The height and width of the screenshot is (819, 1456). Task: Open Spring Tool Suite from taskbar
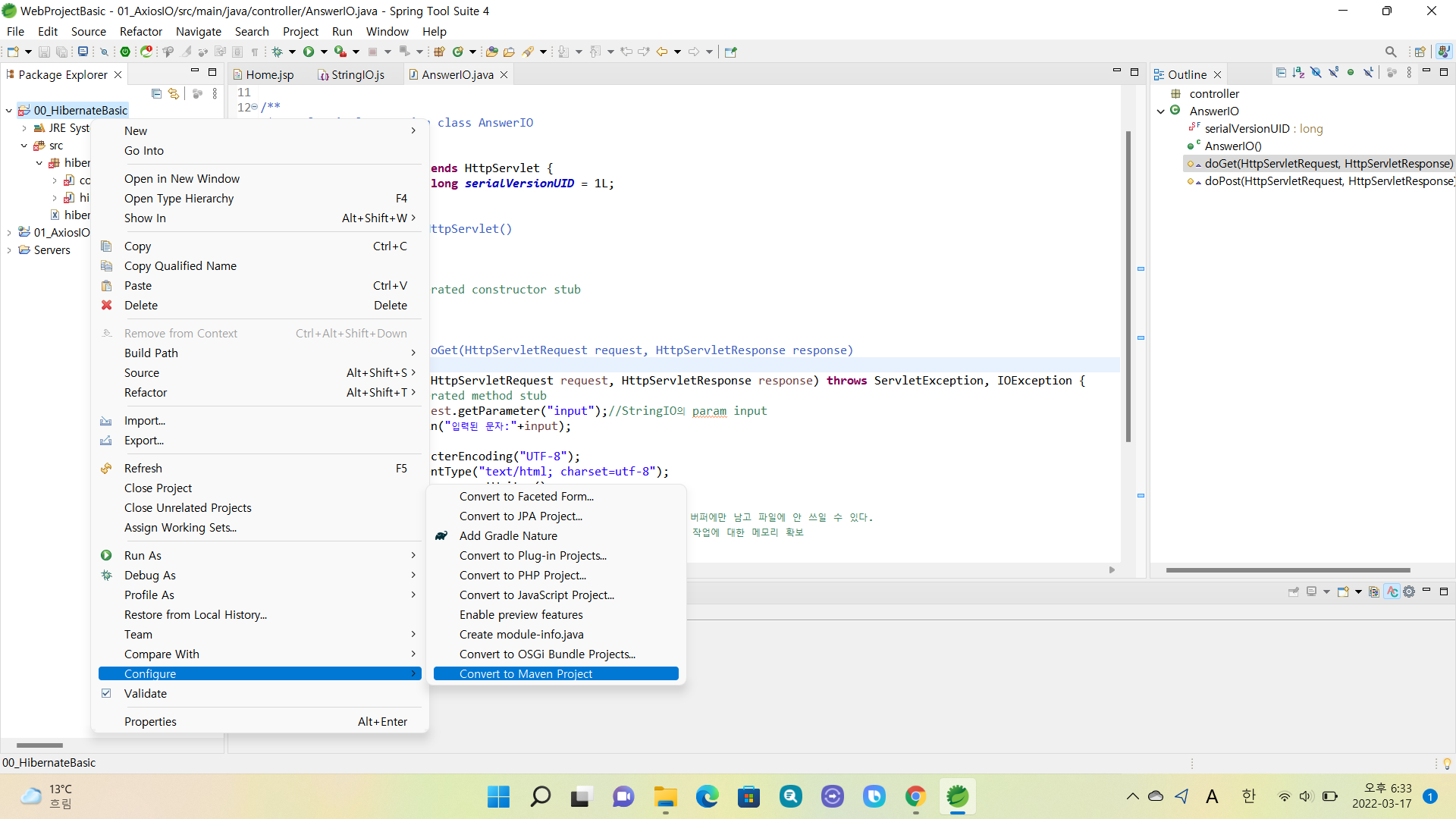point(957,796)
